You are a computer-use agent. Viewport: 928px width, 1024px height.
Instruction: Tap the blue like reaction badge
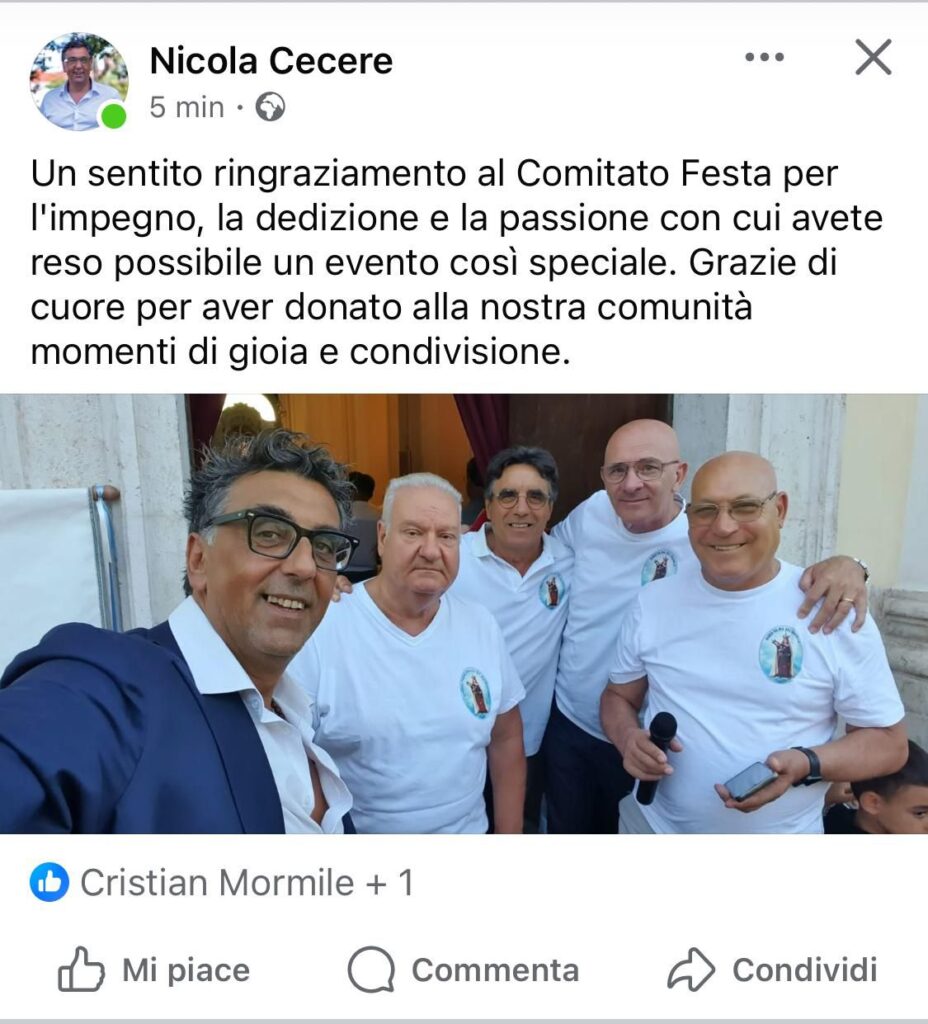49,882
